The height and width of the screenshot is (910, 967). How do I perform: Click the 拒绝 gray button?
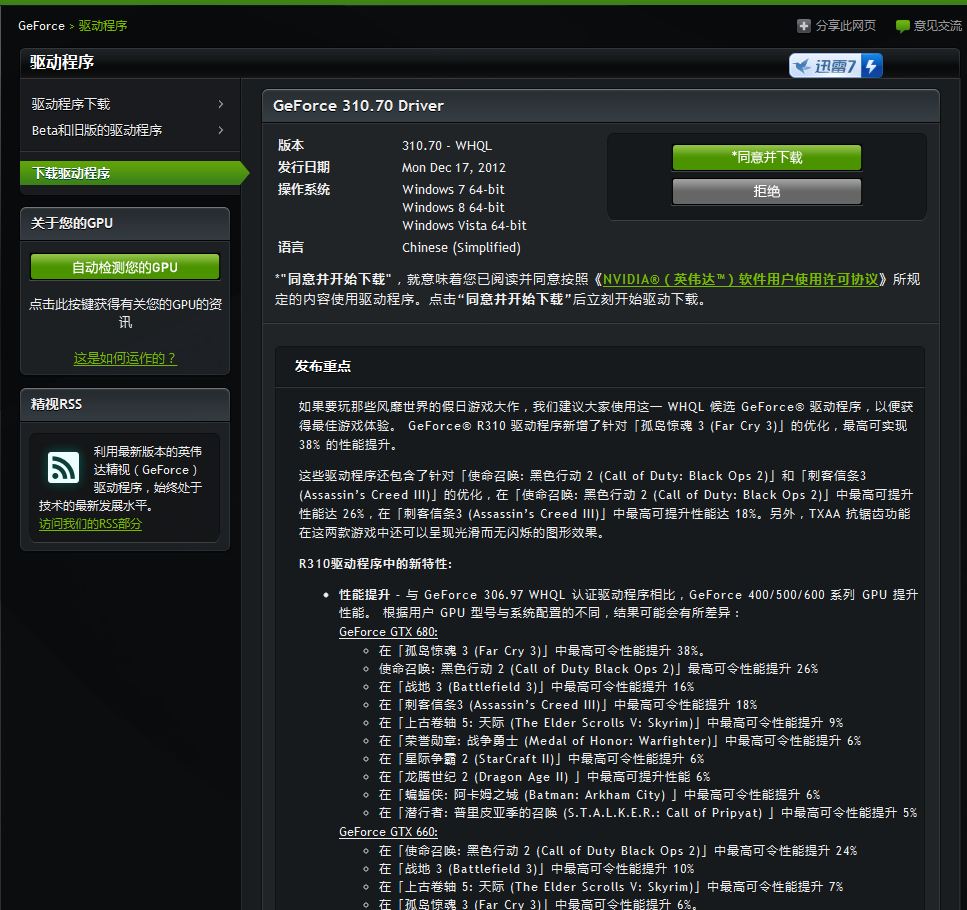point(767,192)
